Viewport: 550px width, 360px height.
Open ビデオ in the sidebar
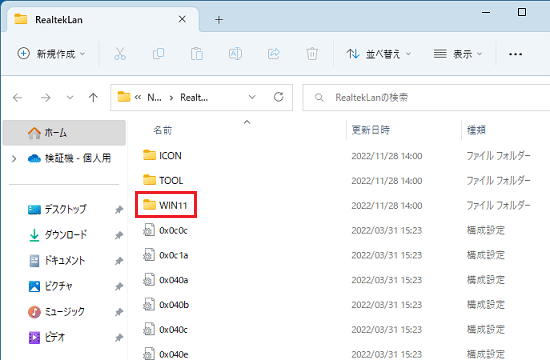point(47,338)
